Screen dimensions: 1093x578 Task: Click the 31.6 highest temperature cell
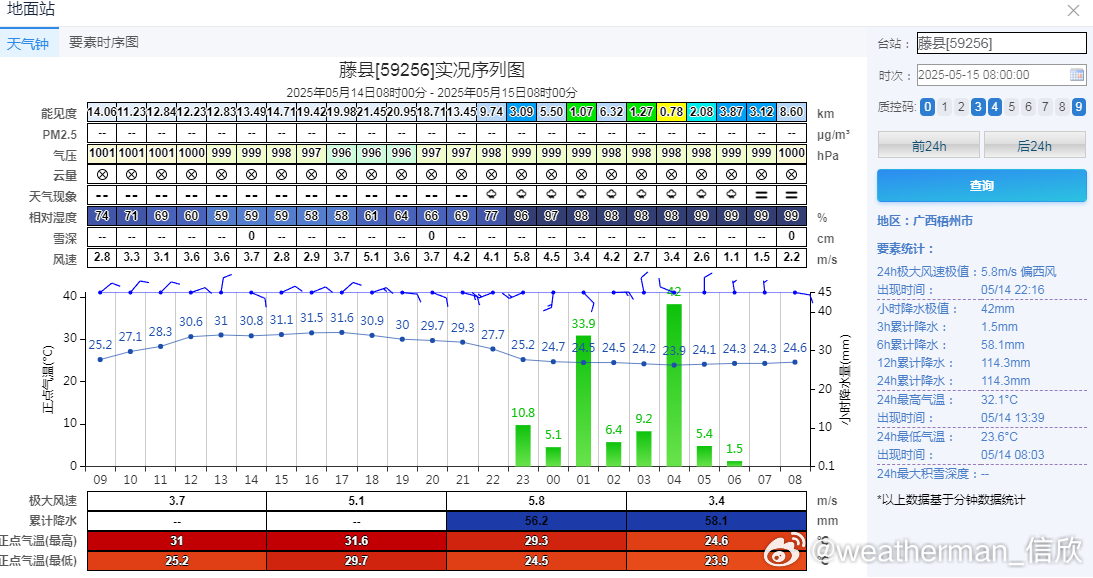click(x=356, y=540)
